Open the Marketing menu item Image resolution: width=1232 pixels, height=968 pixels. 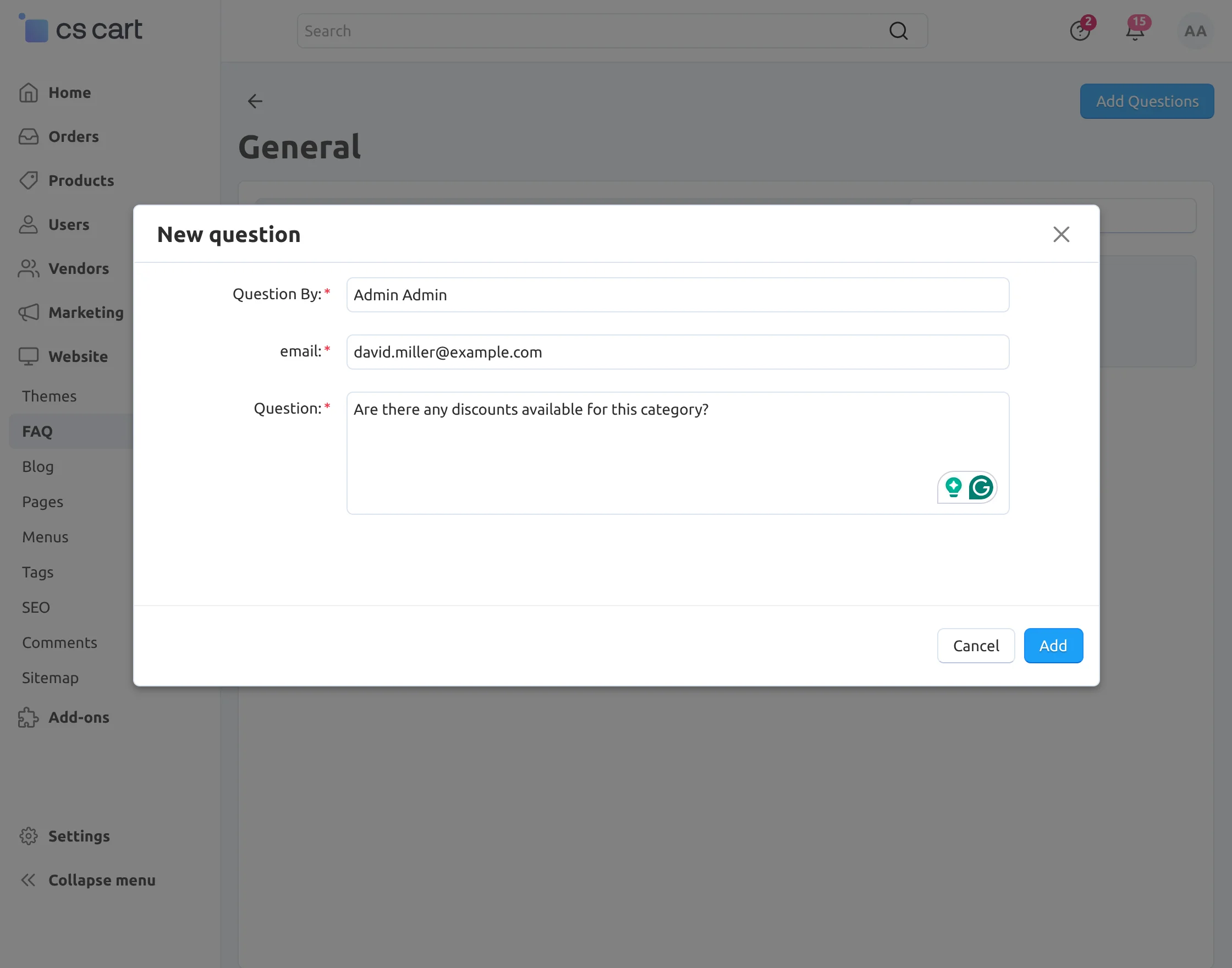click(86, 312)
